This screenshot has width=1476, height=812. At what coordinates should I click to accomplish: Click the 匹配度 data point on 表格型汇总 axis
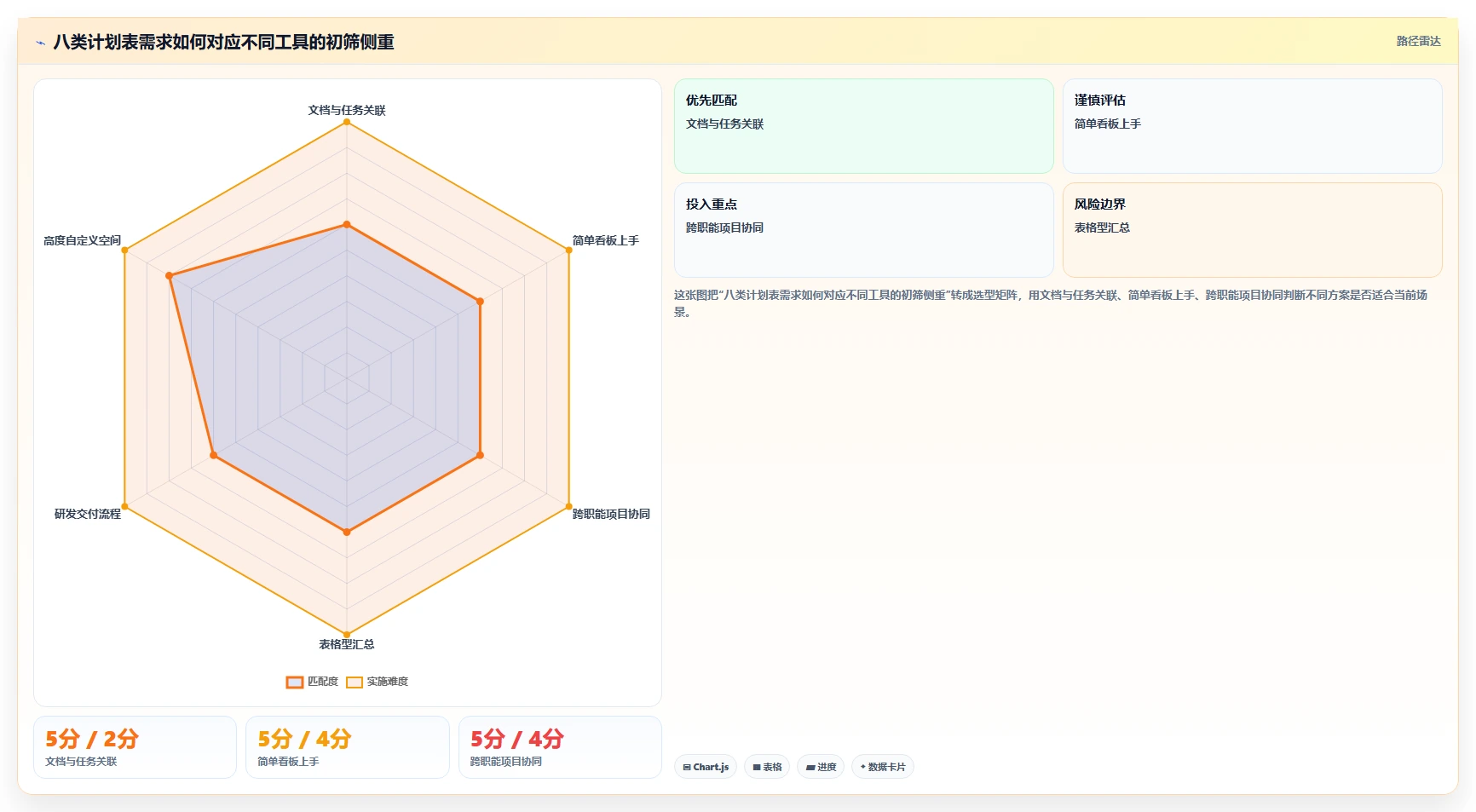click(347, 532)
